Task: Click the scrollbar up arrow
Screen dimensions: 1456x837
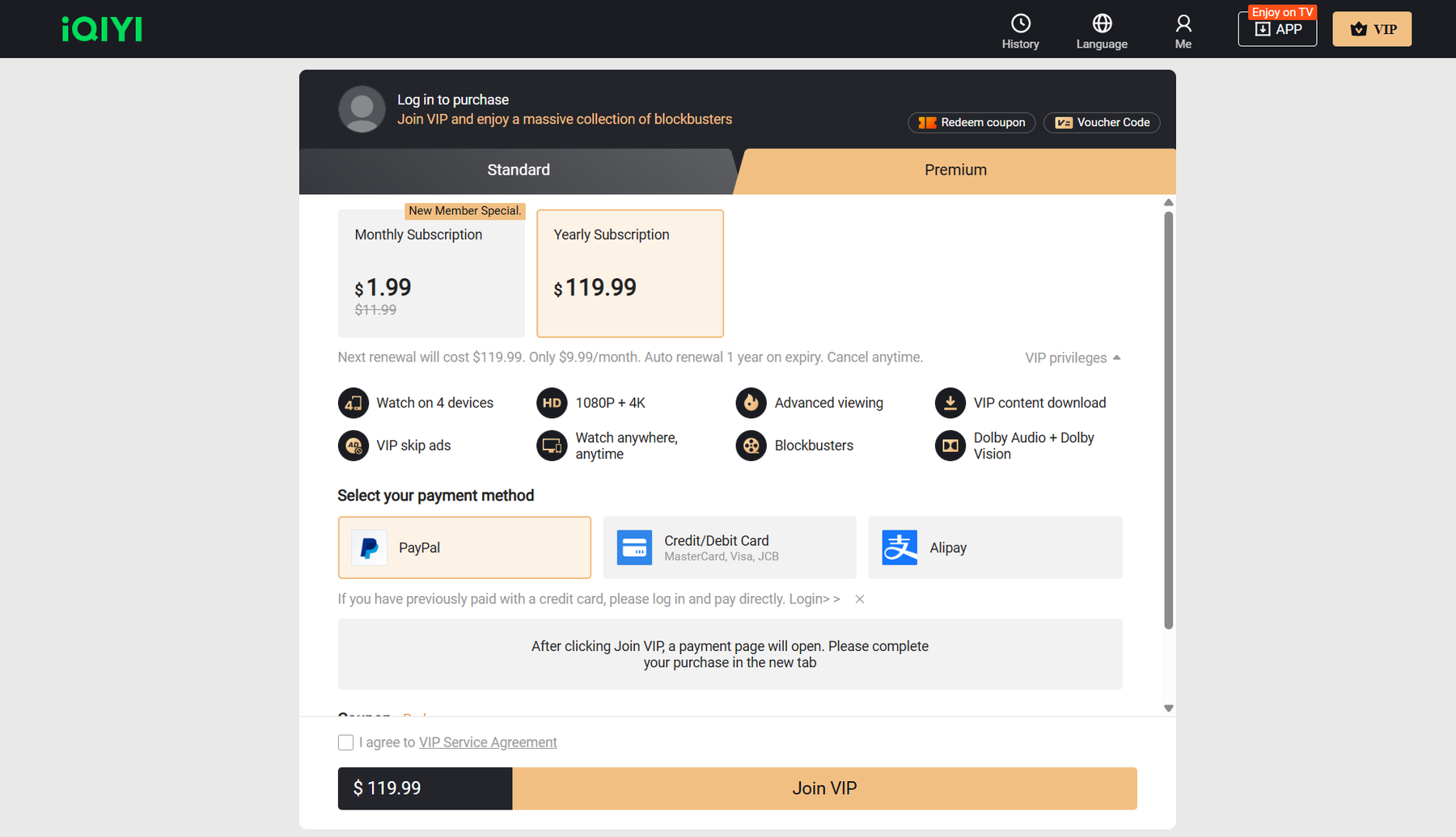Action: click(1168, 202)
